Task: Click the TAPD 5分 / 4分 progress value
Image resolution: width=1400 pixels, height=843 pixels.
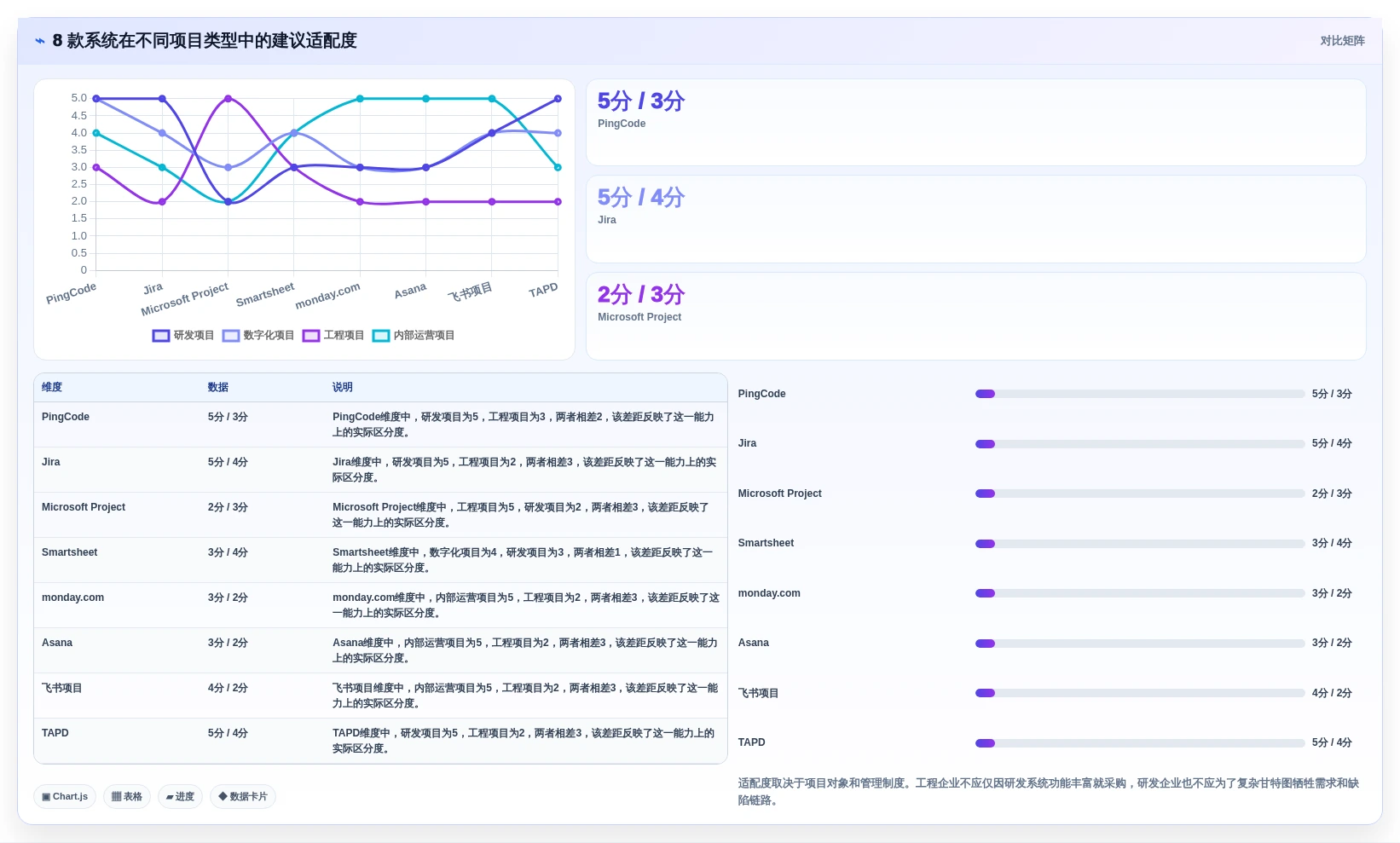Action: tap(1332, 742)
